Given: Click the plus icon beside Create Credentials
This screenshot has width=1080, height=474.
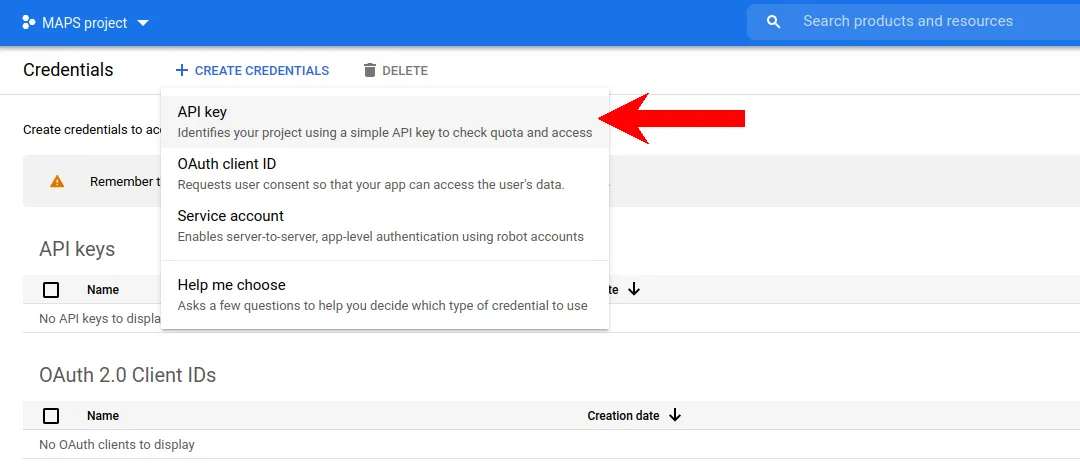Looking at the screenshot, I should (x=181, y=70).
